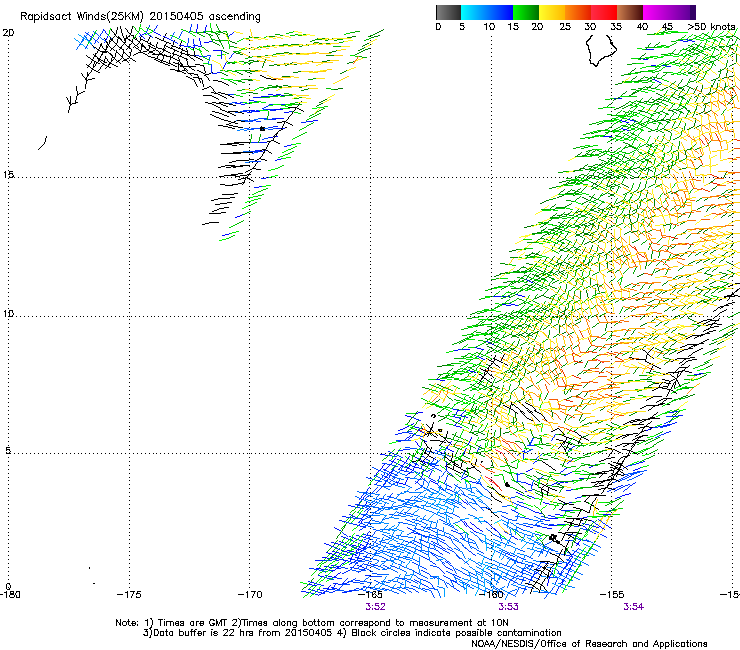The width and height of the screenshot is (740, 650).
Task: Click the longitude axis label '-180'
Action: pos(10,595)
